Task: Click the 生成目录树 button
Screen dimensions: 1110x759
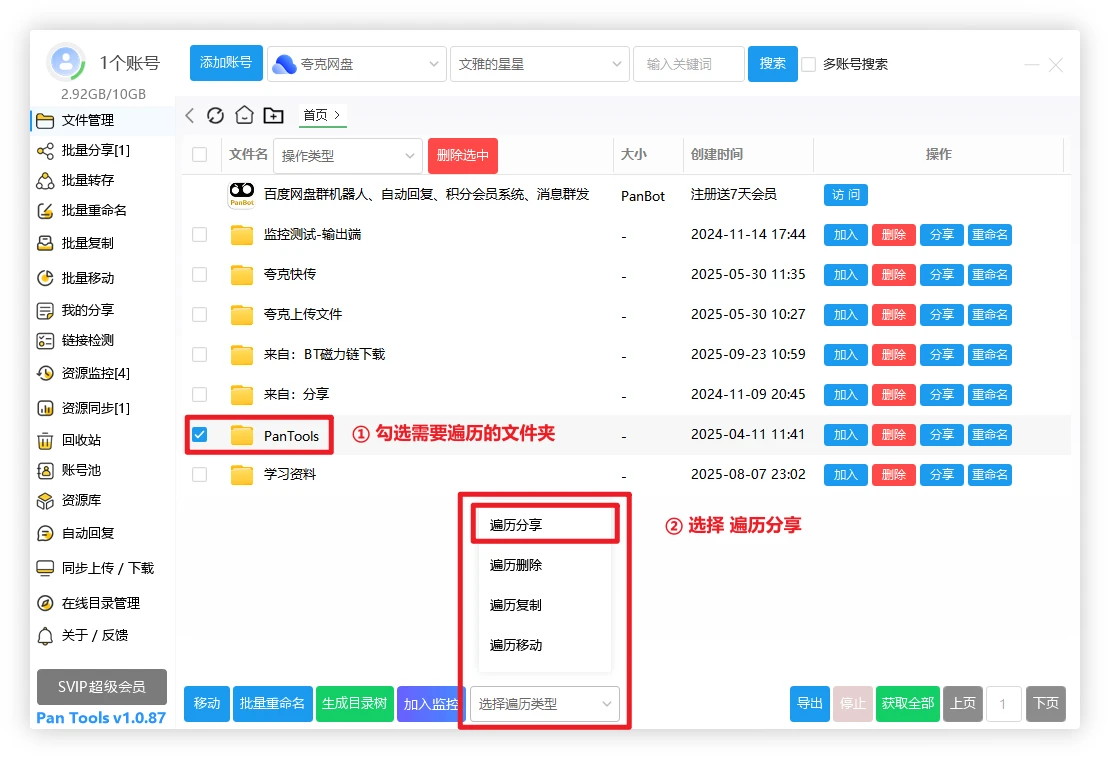Action: coord(354,704)
